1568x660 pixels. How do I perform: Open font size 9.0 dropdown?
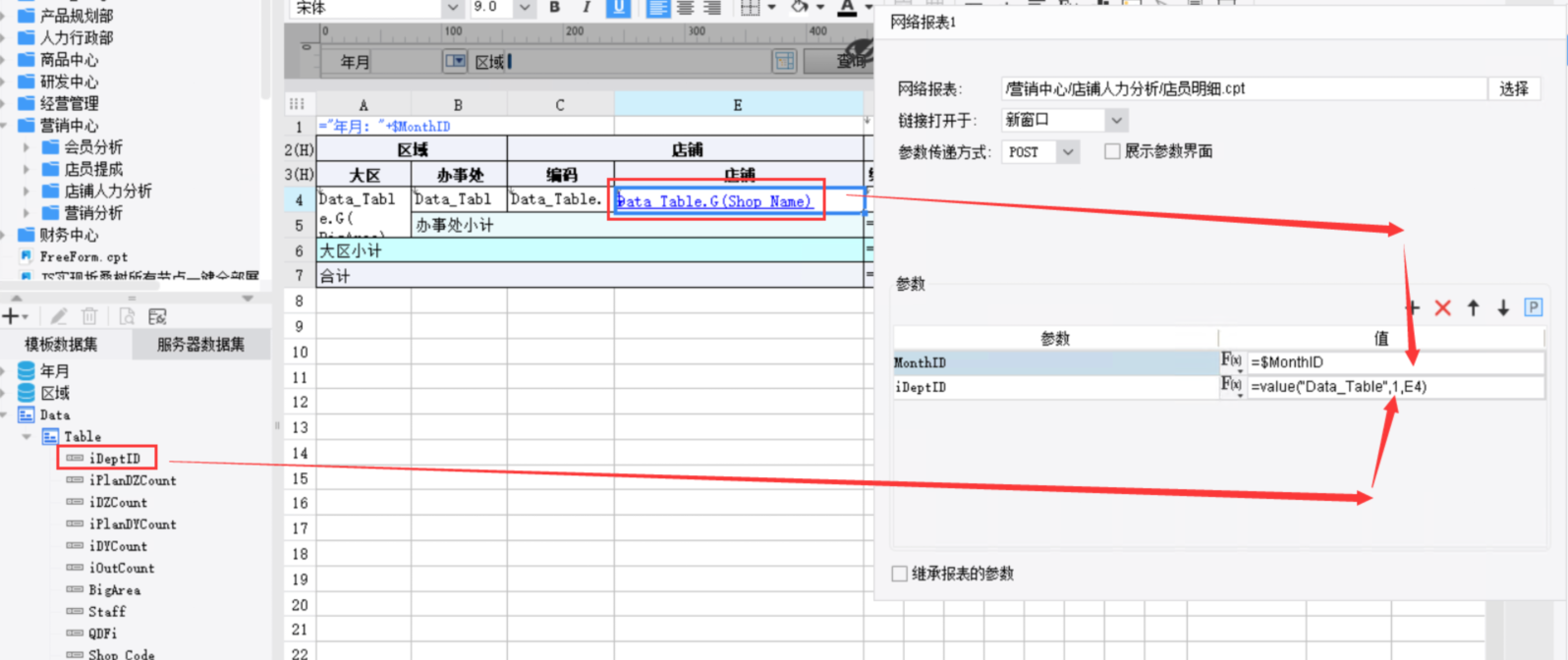coord(525,7)
